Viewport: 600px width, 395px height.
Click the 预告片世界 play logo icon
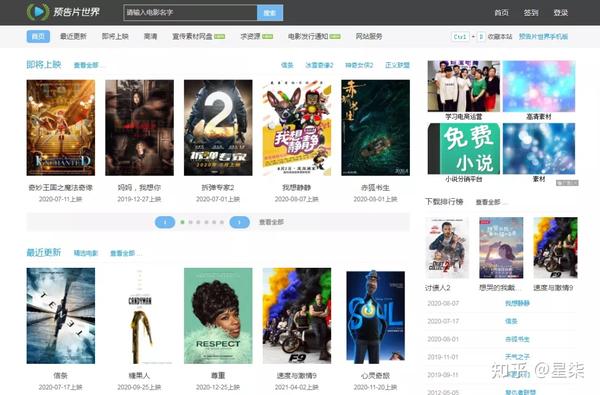click(x=38, y=12)
